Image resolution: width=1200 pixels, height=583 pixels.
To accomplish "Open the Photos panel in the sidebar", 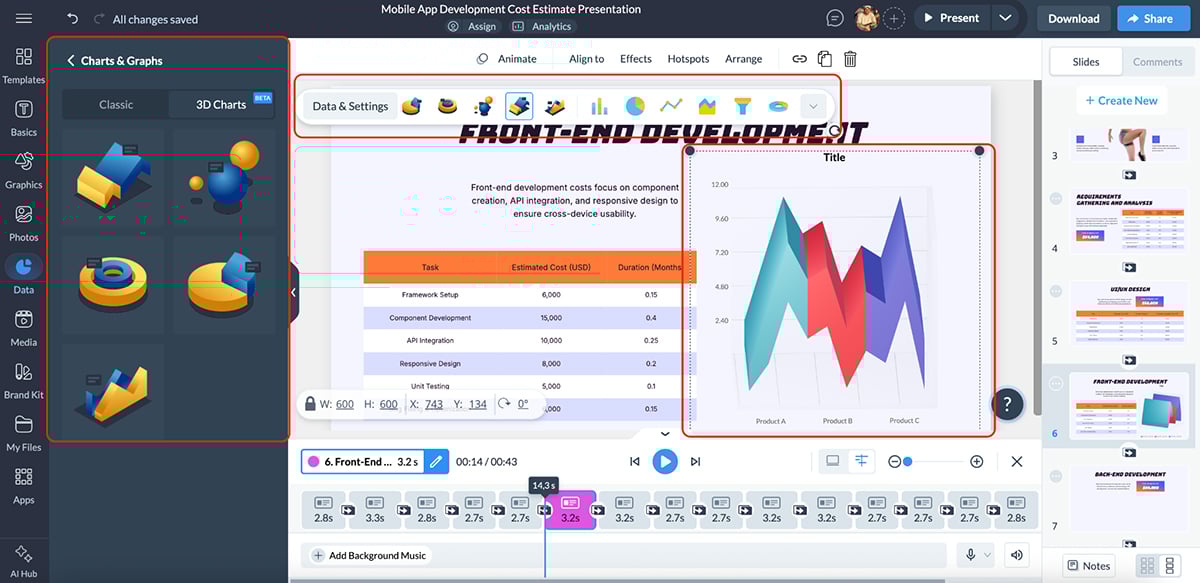I will pos(23,223).
